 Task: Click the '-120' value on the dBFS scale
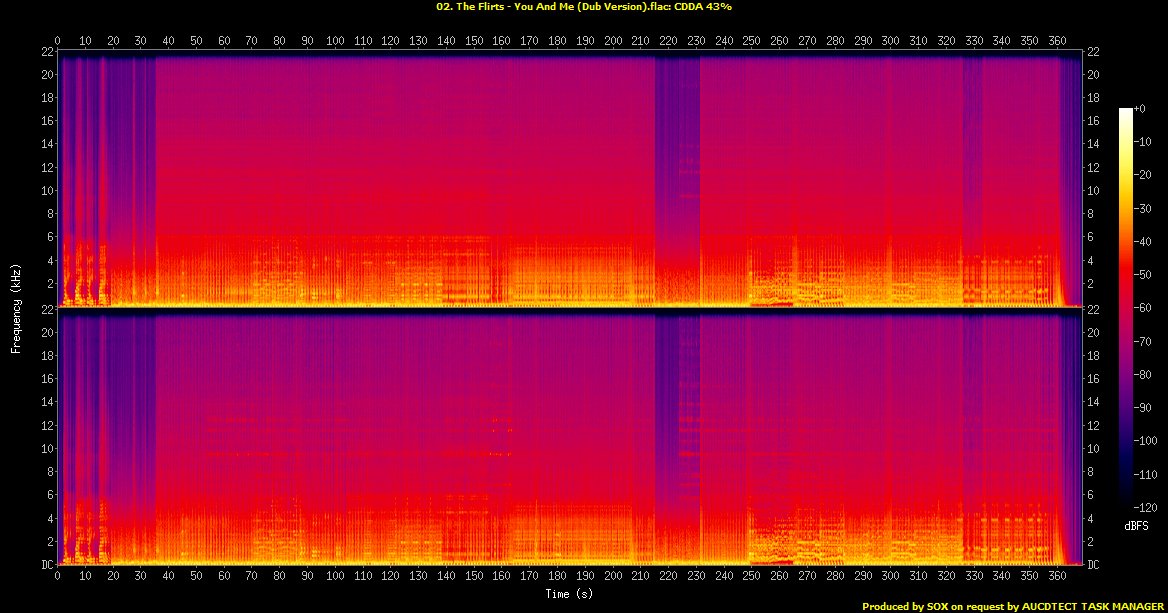coord(1146,507)
